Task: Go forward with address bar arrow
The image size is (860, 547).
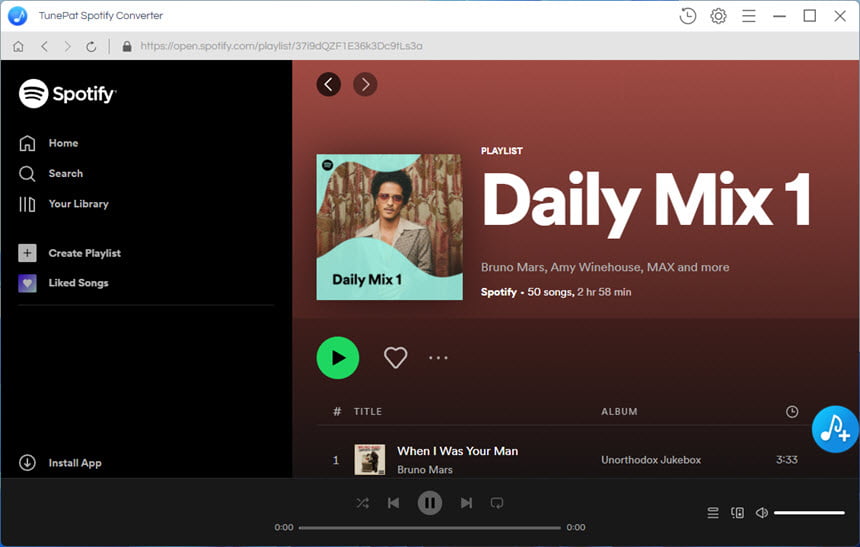Action: 67,46
